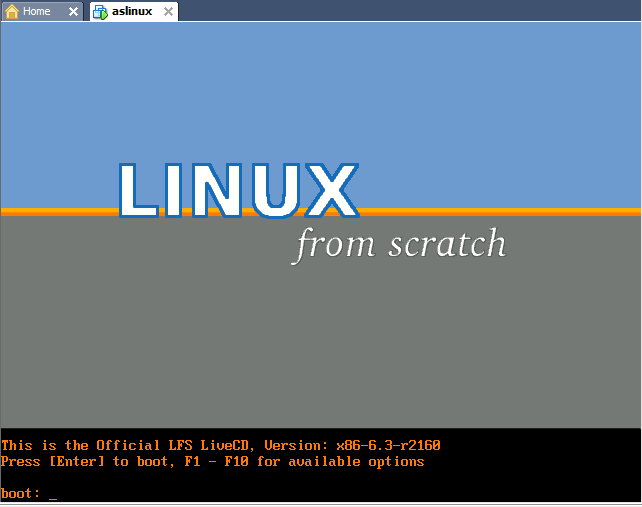This screenshot has width=642, height=507.
Task: Click the LINUX logo in VM screen
Action: pos(239,190)
